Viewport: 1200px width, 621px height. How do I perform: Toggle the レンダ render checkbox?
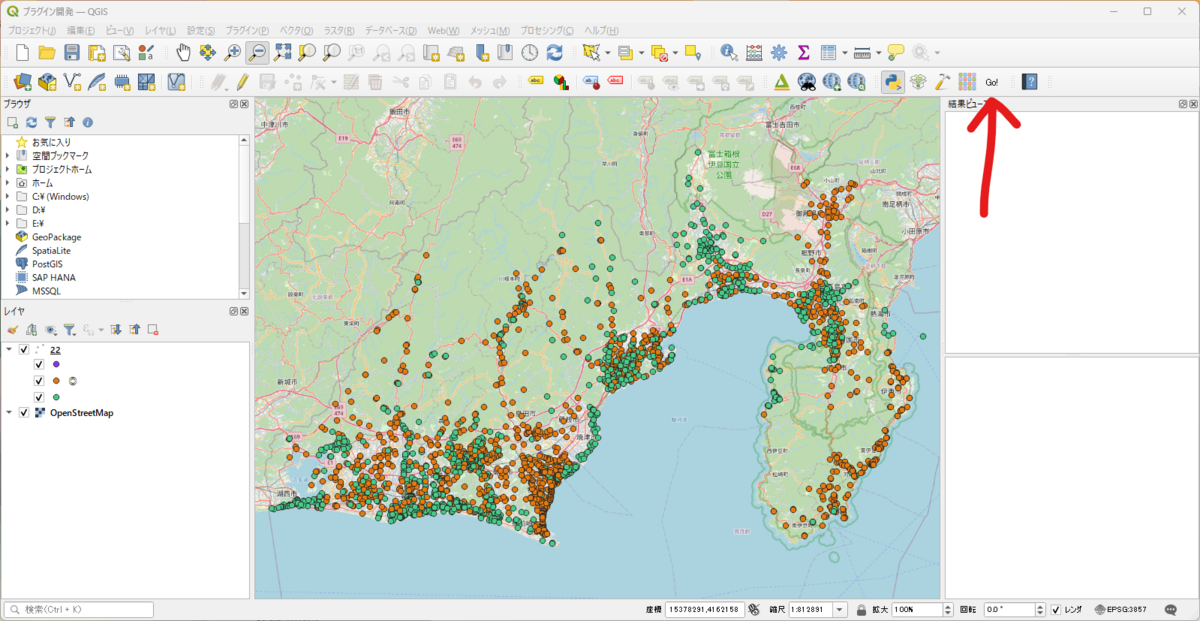1056,609
